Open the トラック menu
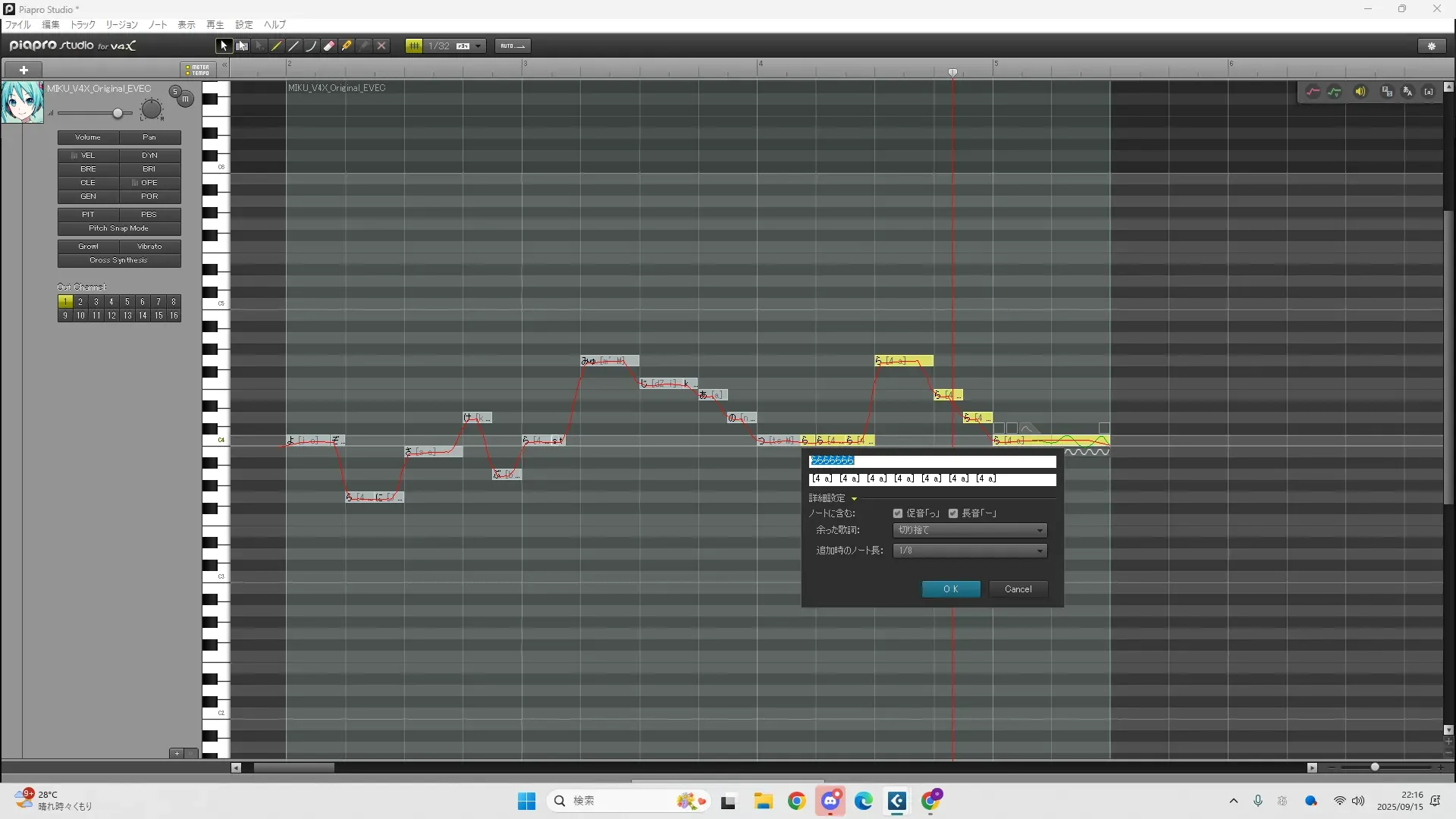 [x=83, y=25]
